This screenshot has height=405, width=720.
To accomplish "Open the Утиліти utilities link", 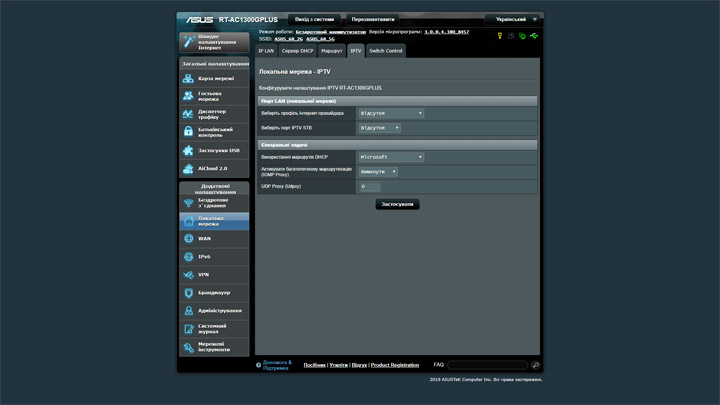I will tap(338, 365).
